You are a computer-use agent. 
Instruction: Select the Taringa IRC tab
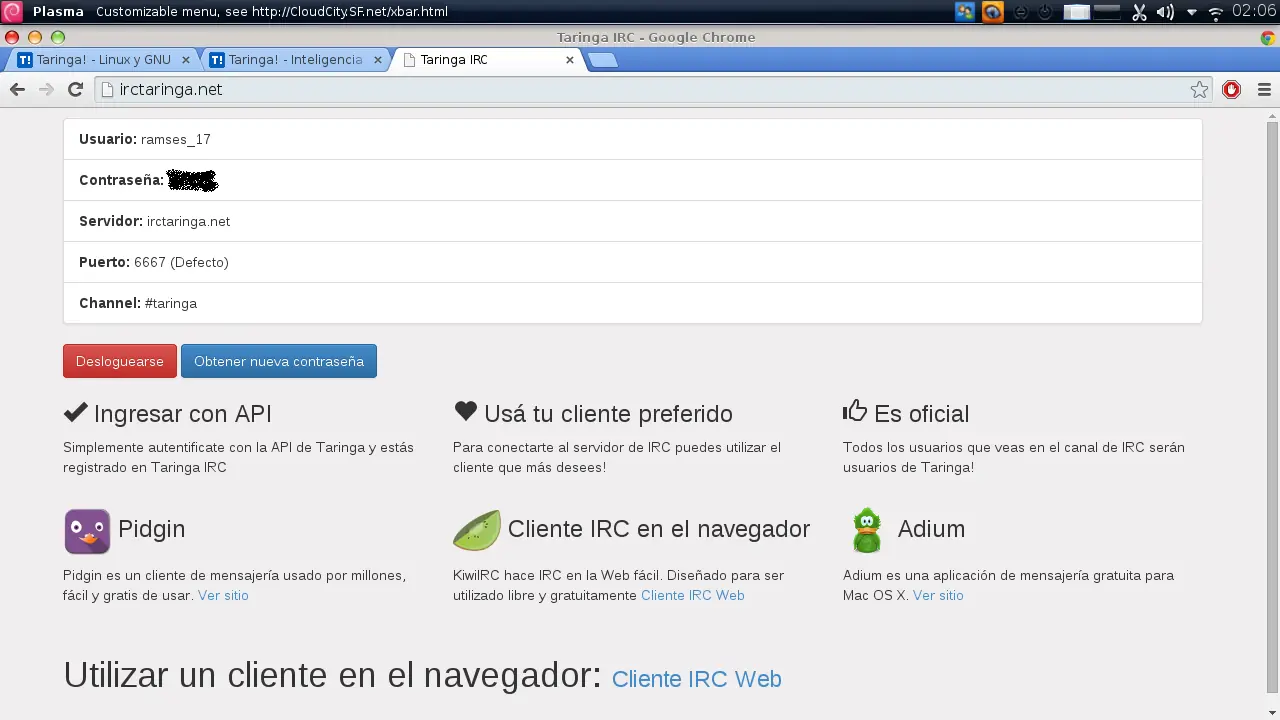(488, 60)
